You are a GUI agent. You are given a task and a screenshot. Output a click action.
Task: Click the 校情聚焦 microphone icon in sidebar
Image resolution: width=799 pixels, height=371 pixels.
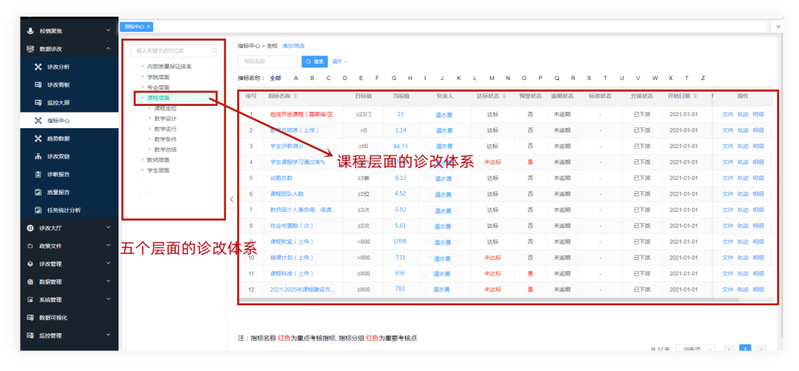click(30, 31)
